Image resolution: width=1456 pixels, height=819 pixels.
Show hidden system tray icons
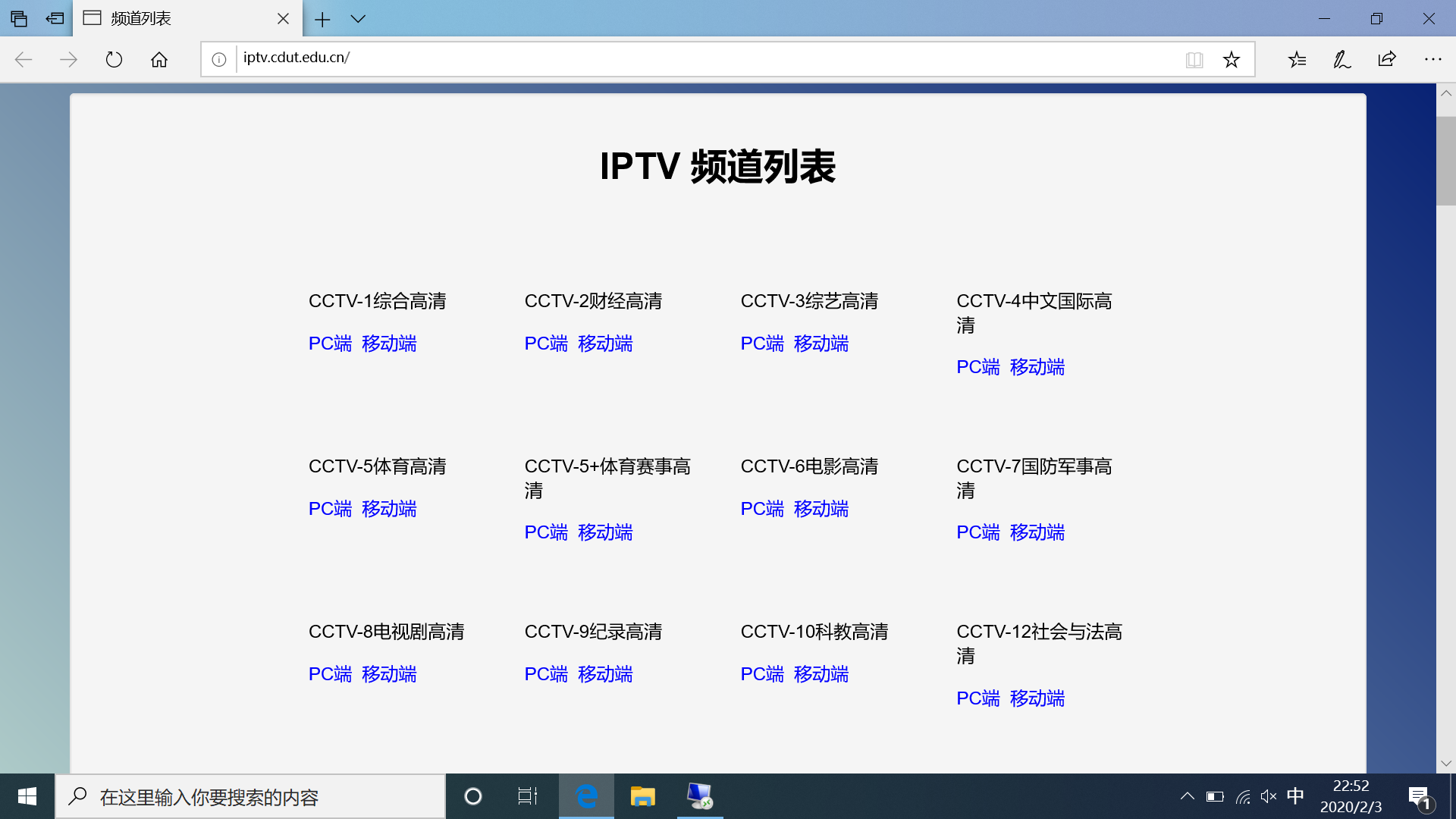1188,796
